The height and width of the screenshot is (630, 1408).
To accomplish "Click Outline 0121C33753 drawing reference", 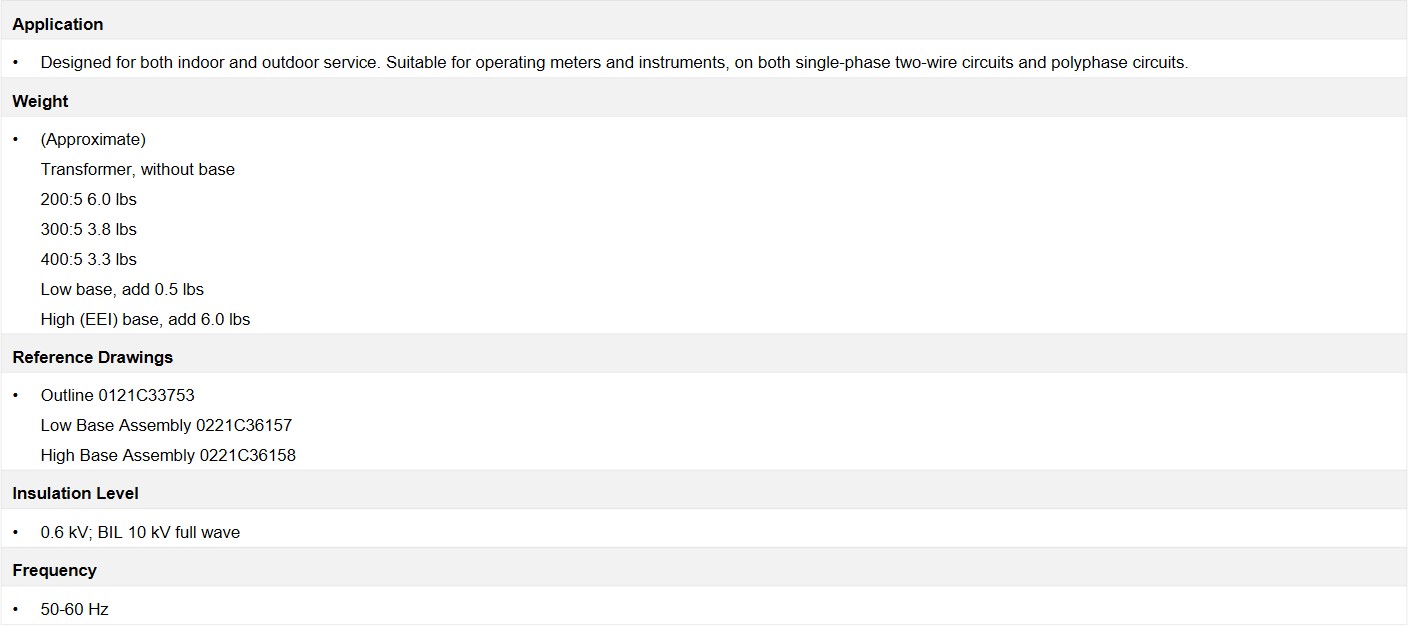I will click(118, 395).
